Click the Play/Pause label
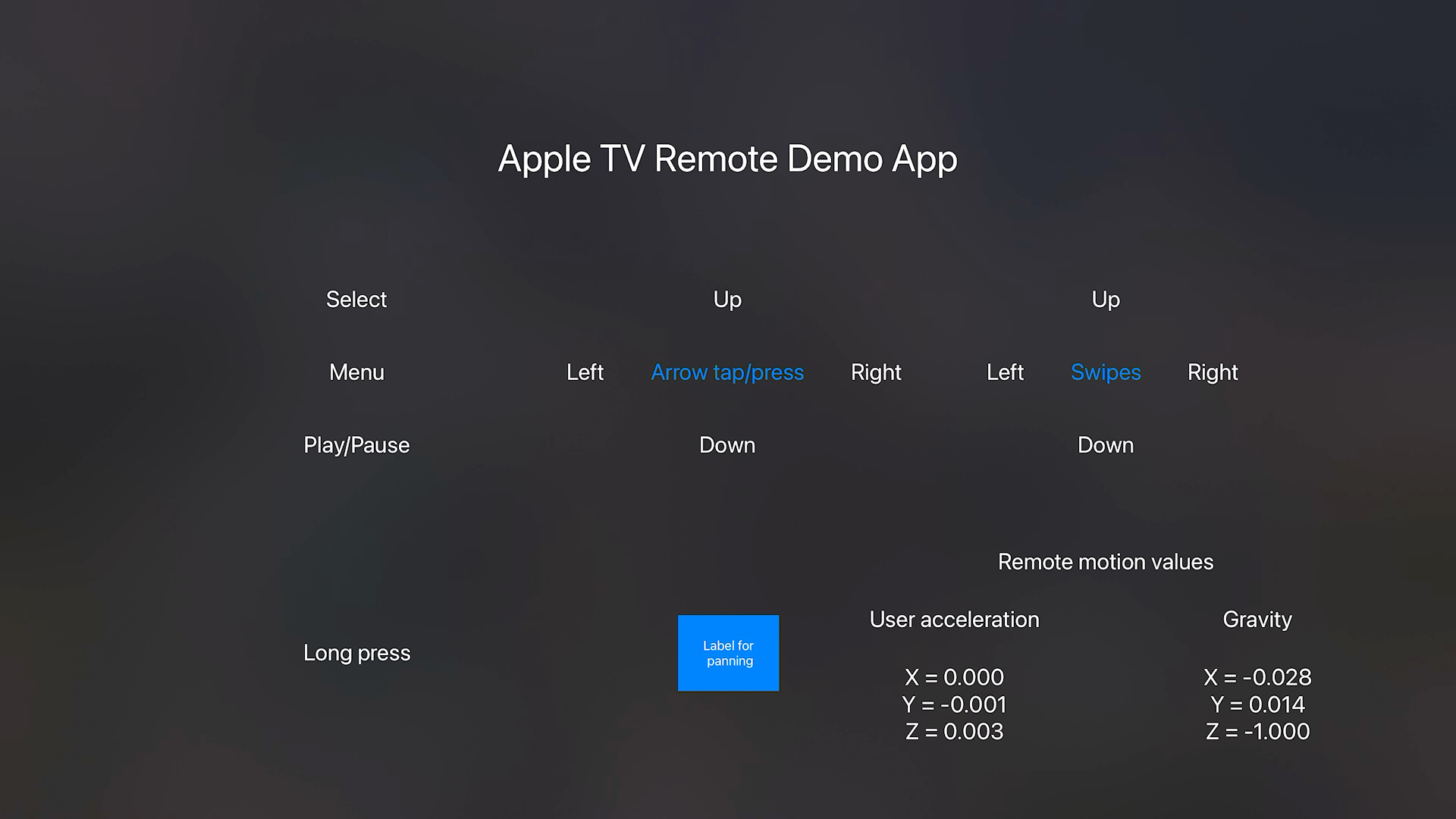Image resolution: width=1456 pixels, height=819 pixels. click(x=356, y=445)
